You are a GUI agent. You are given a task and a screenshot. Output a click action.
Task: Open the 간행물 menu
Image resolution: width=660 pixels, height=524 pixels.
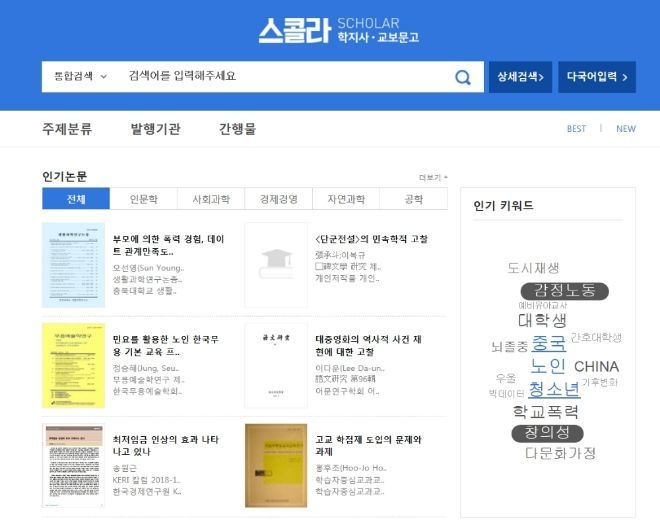[237, 129]
